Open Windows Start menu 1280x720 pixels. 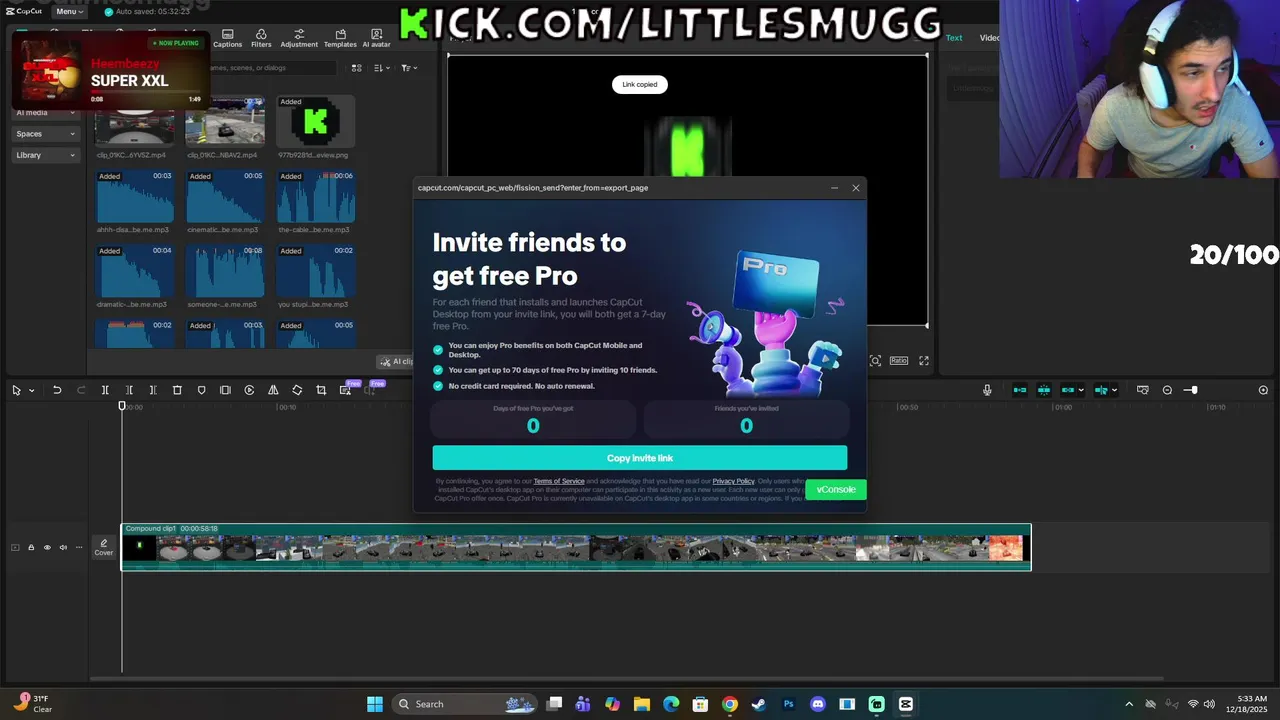[x=375, y=704]
